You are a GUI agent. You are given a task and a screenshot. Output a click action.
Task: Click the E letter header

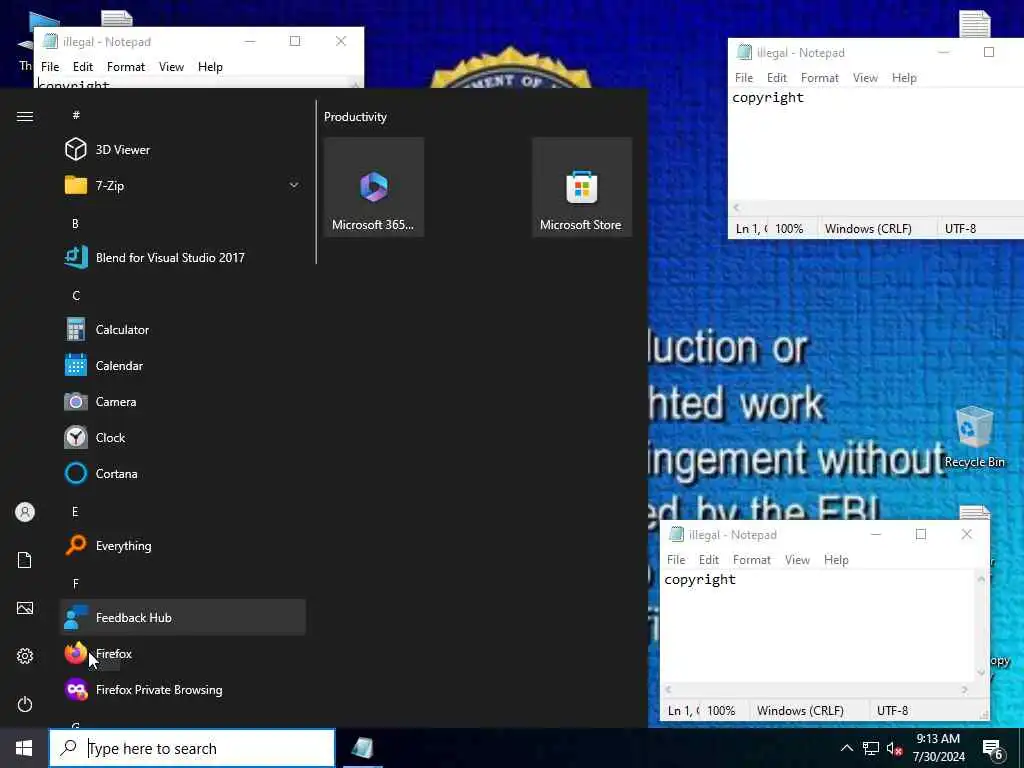75,511
